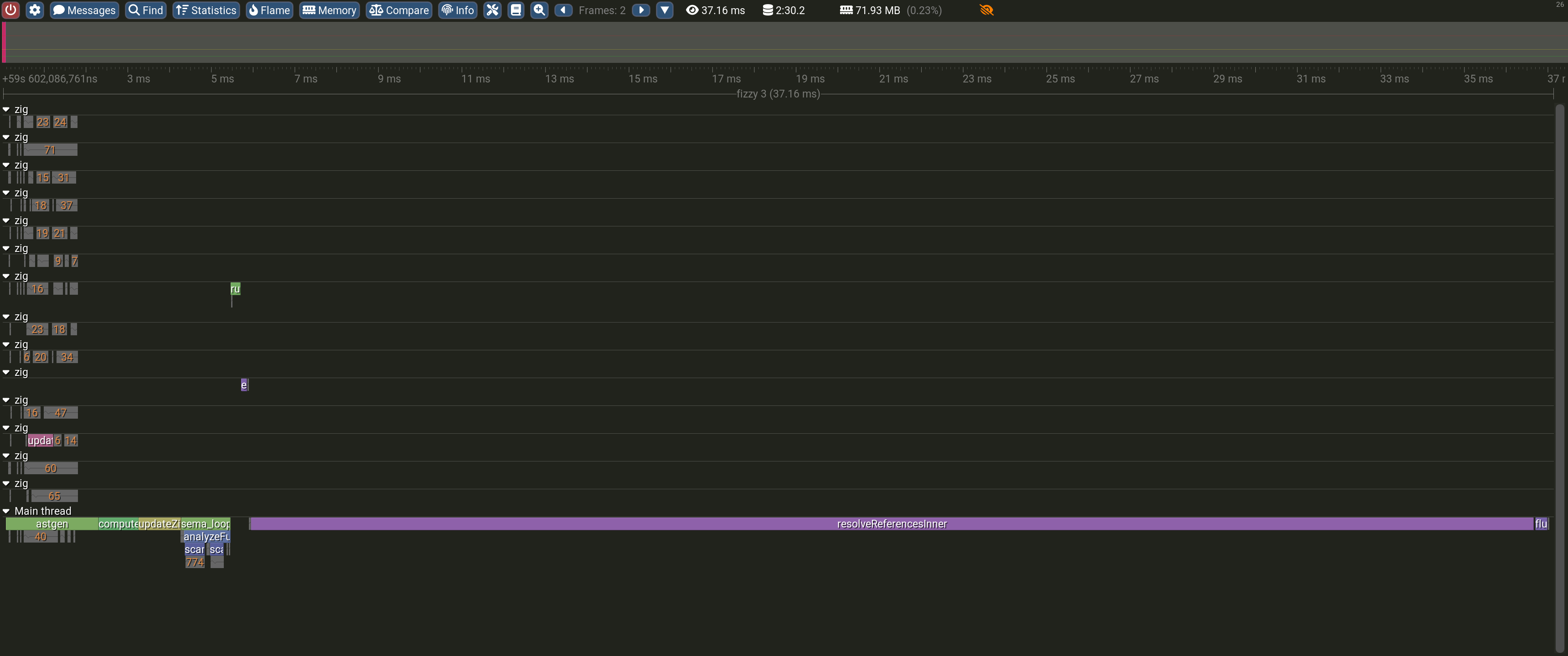Open the tools wrench-screwdriver menu
The width and height of the screenshot is (1568, 656).
pyautogui.click(x=492, y=10)
